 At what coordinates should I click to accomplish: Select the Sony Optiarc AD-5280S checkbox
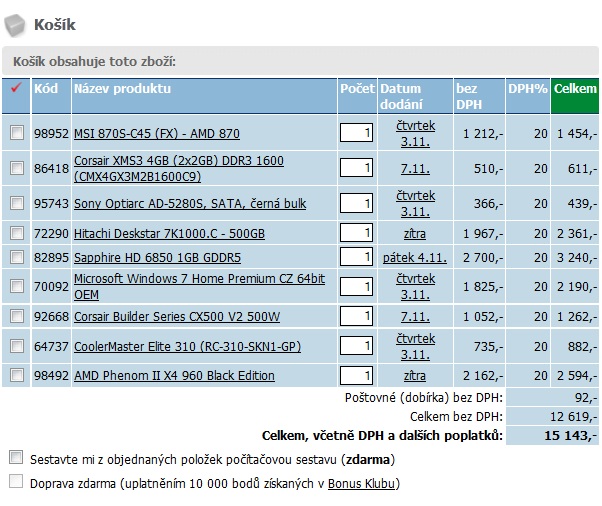17,203
